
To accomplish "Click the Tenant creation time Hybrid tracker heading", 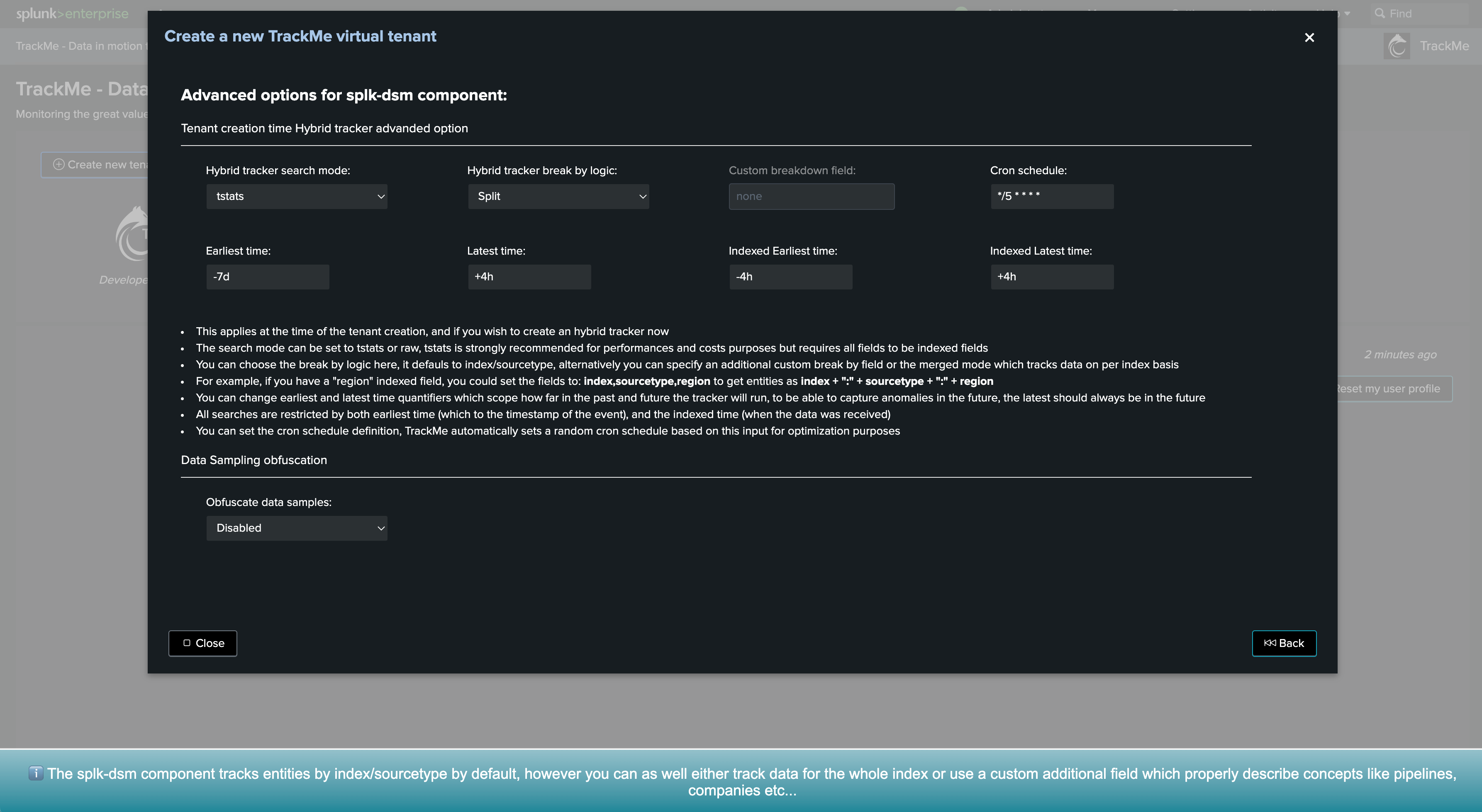I will (324, 129).
